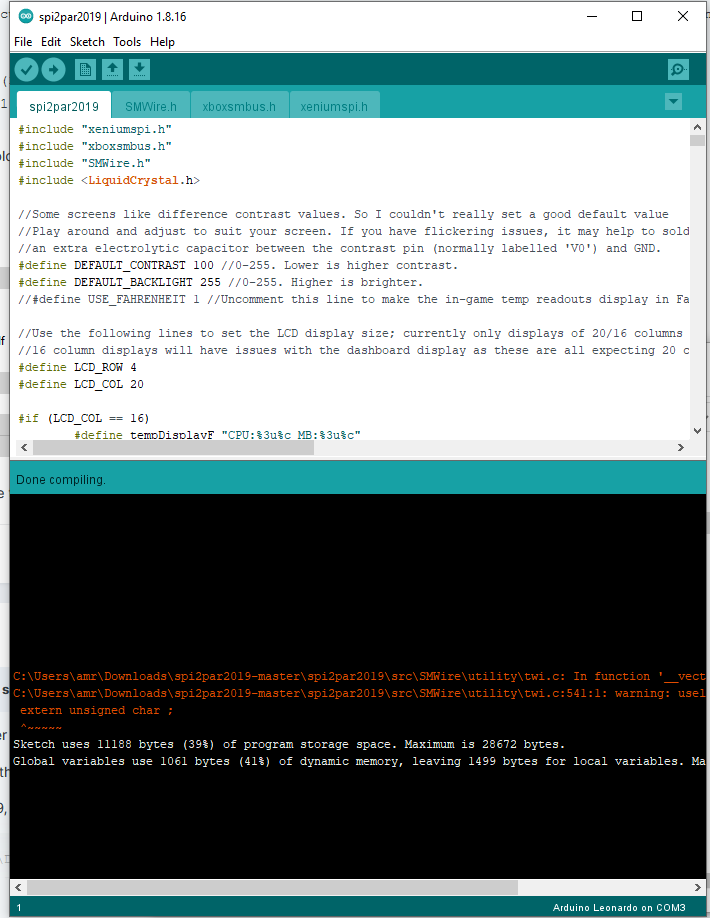Click the '#if (LCD_COL == 16)' line
This screenshot has height=918, width=710.
click(x=84, y=417)
